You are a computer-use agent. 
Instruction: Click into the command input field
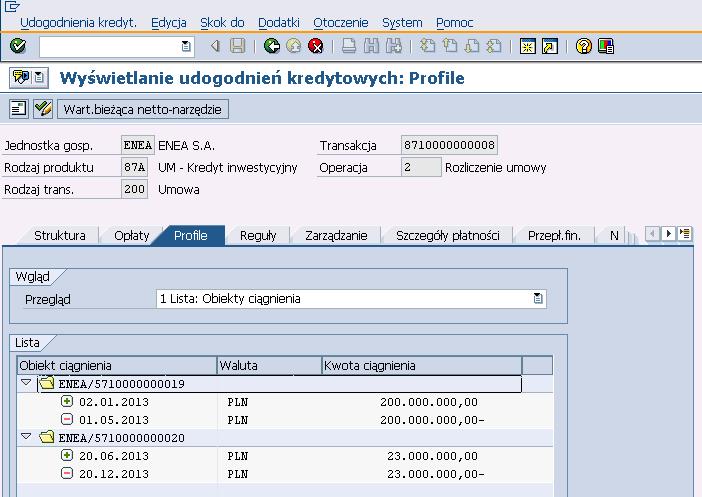[x=110, y=46]
